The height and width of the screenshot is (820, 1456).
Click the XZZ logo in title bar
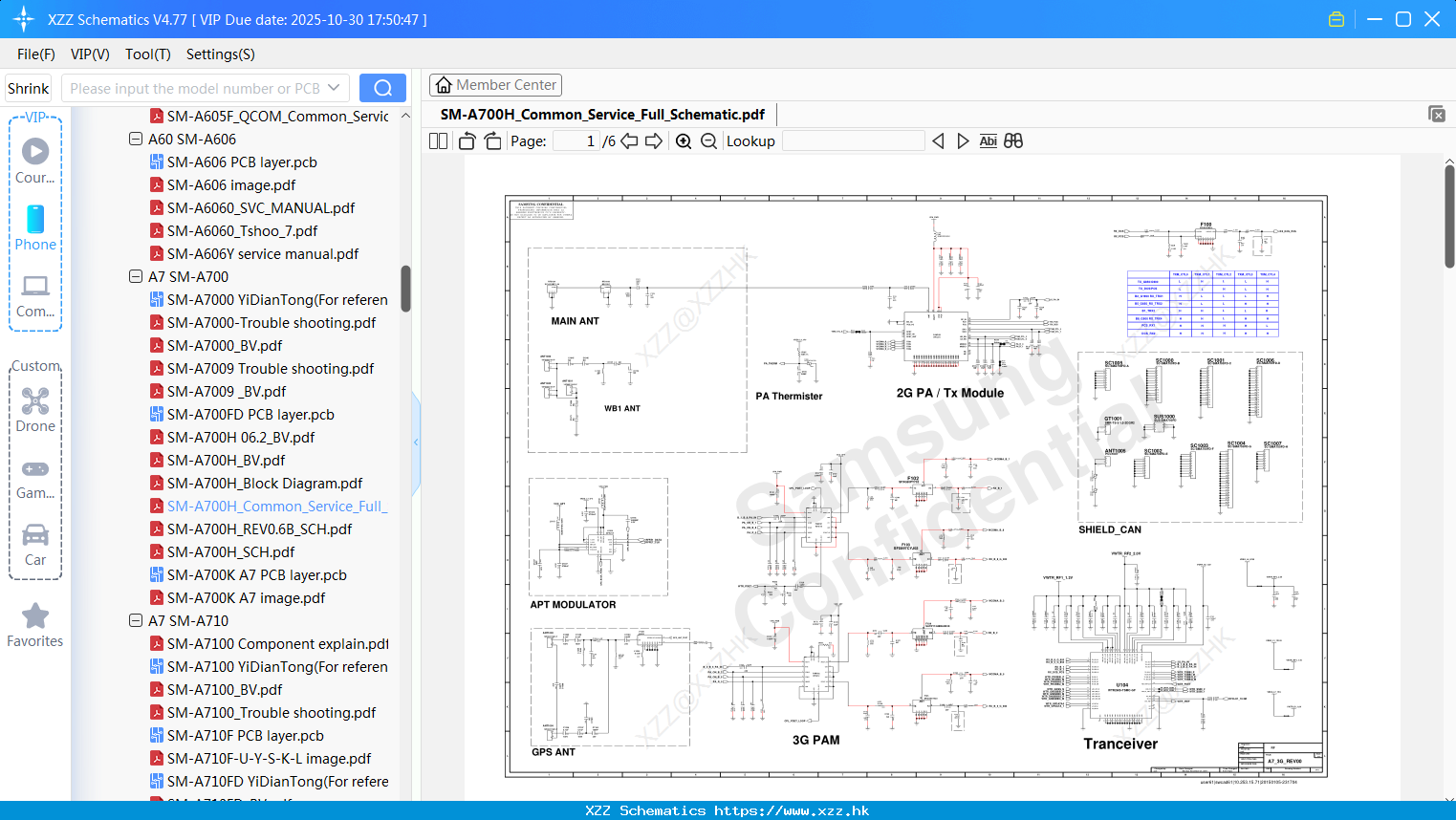coord(24,19)
